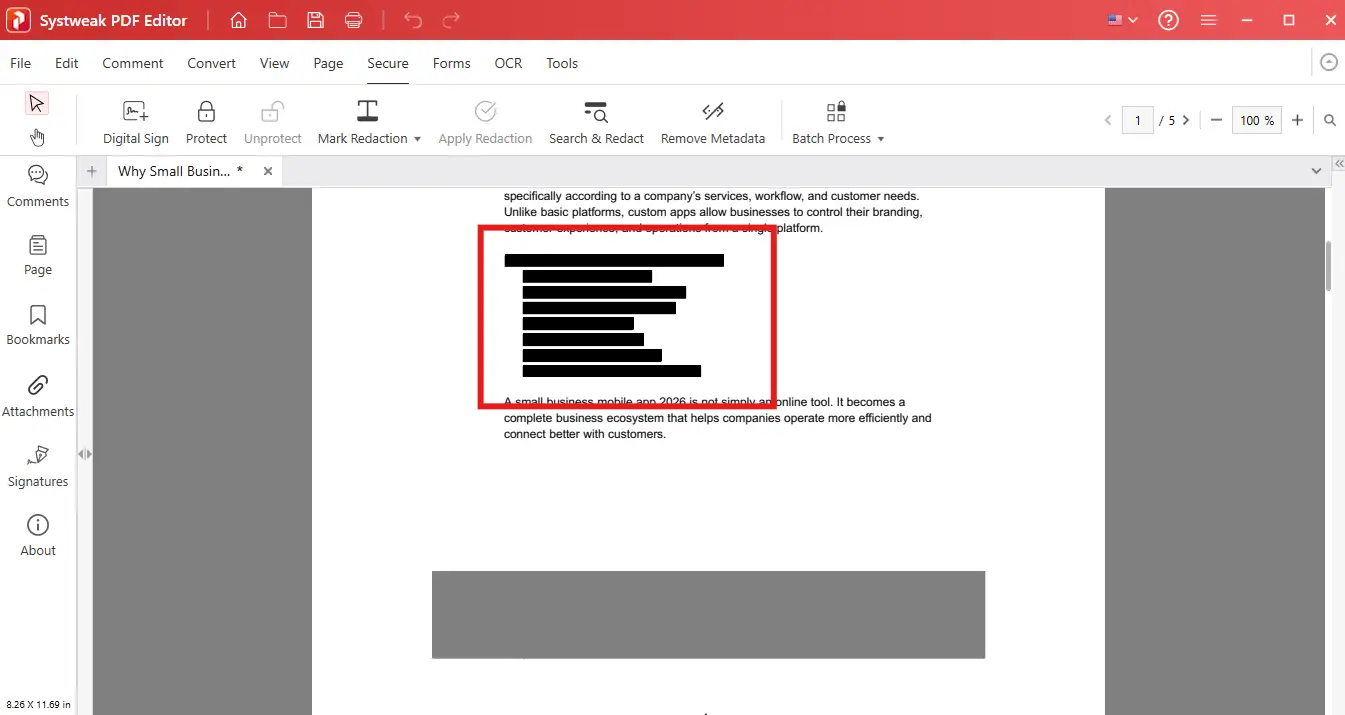This screenshot has height=715, width=1345.
Task: Click the Systweak PDF Editor logo
Action: [18, 20]
